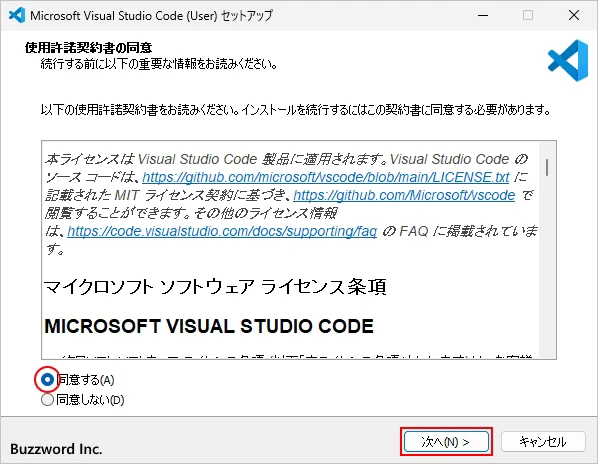Click the Buzzword Inc. label

56,449
